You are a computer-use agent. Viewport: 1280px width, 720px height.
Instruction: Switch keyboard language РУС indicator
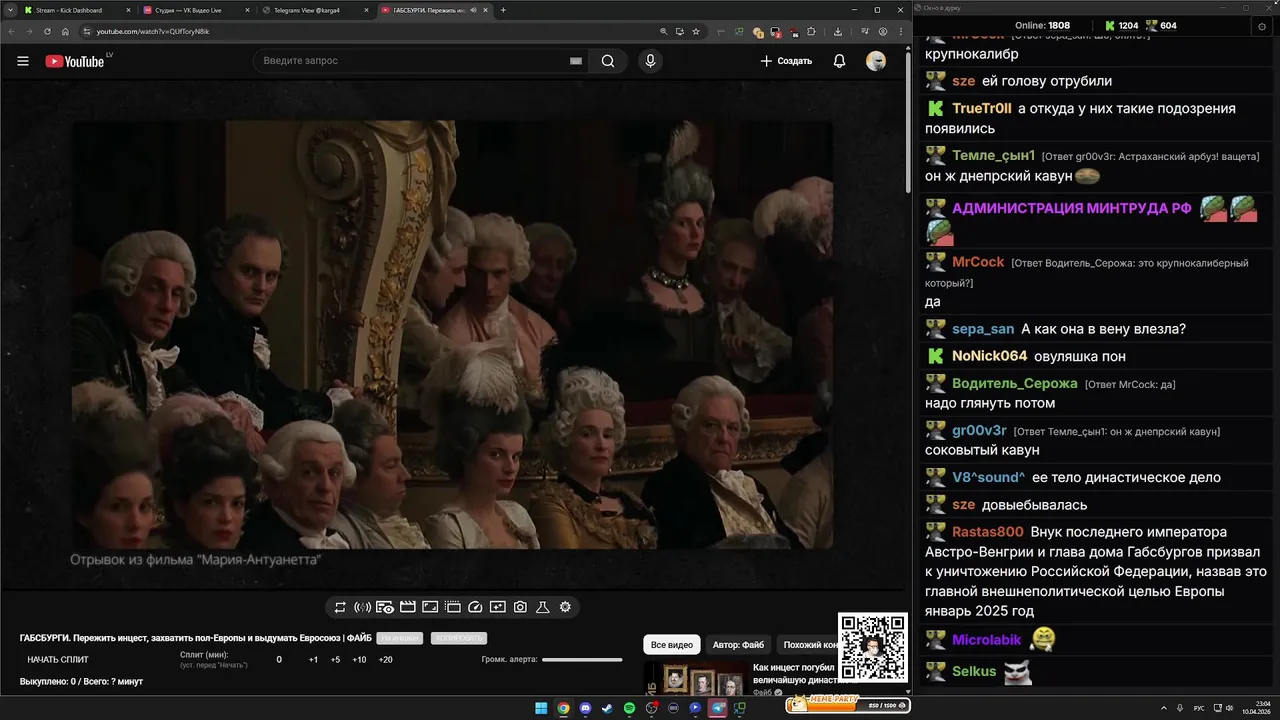1199,708
